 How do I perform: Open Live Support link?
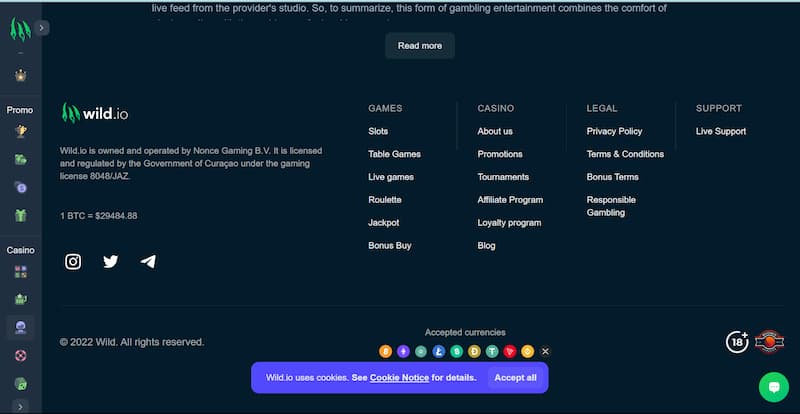click(x=721, y=131)
